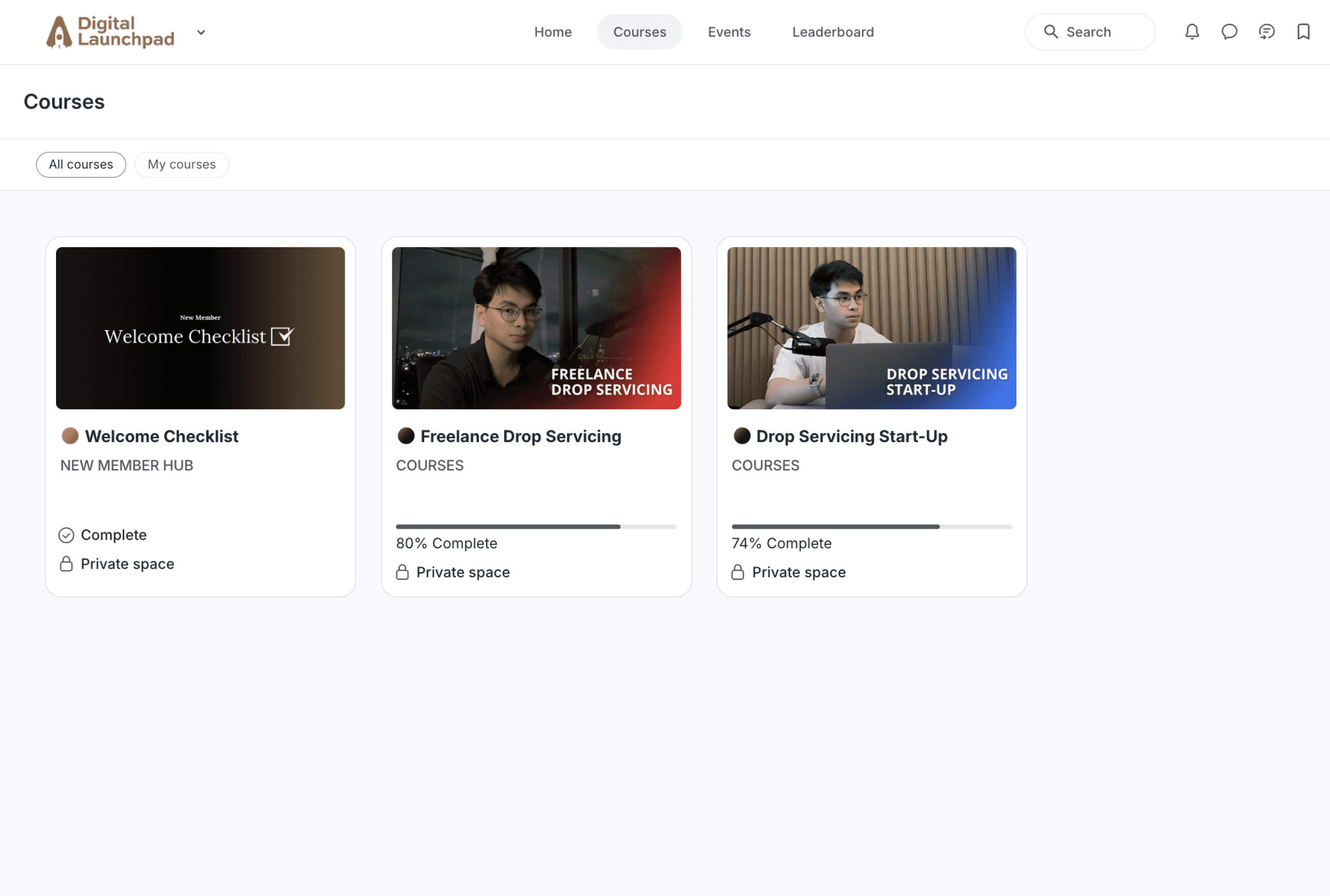1330x896 pixels.
Task: Click the search magnifier icon
Action: [1050, 32]
